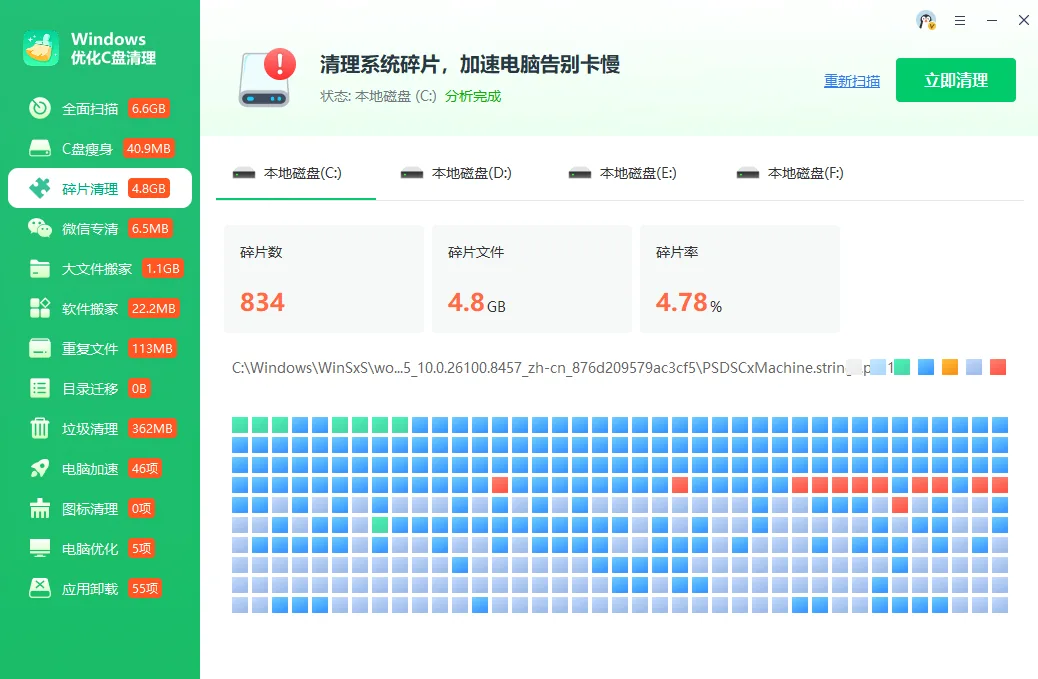Click the 图标清理 icon

coord(40,508)
